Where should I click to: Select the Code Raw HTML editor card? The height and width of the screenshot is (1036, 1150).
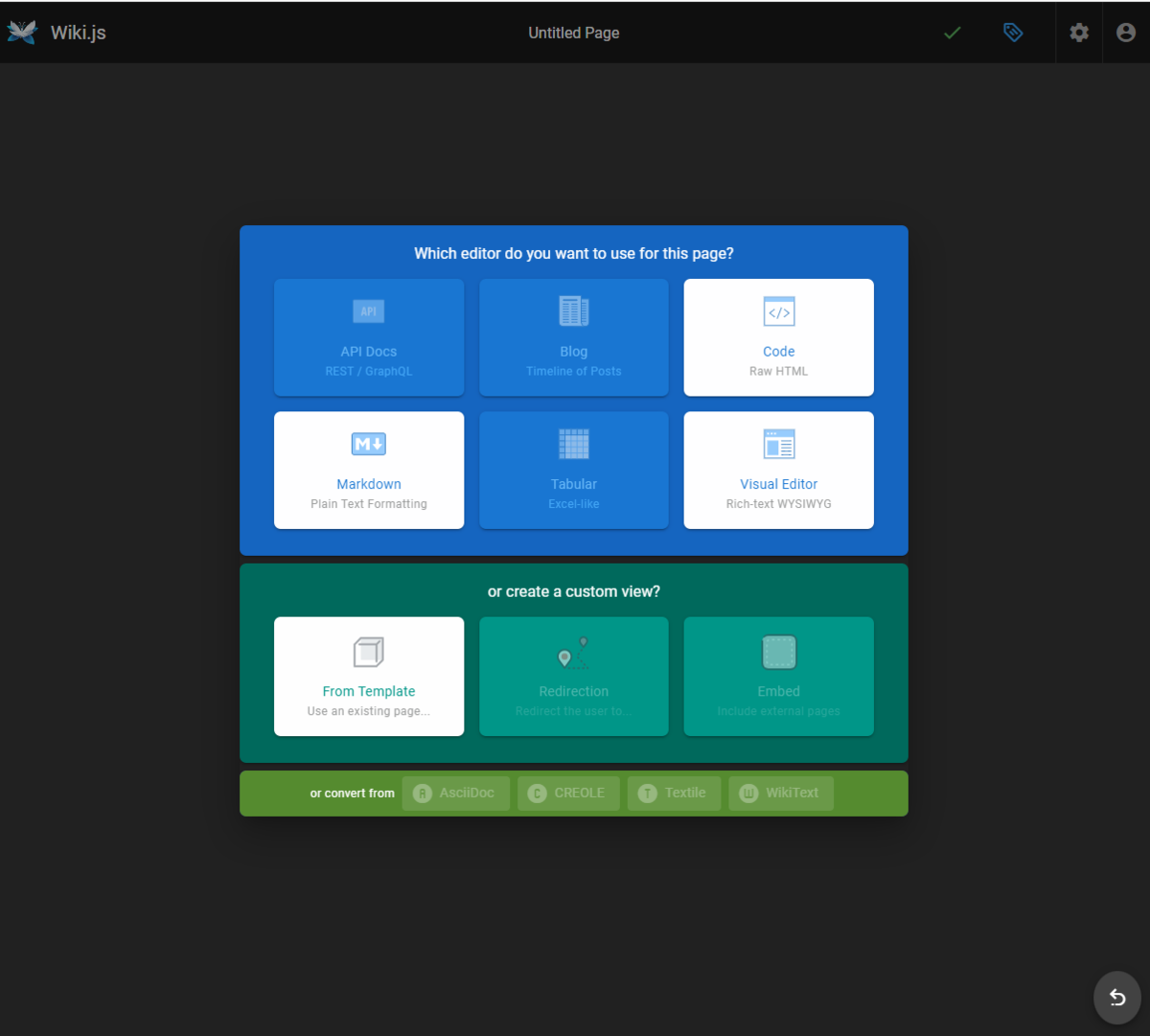coord(778,337)
